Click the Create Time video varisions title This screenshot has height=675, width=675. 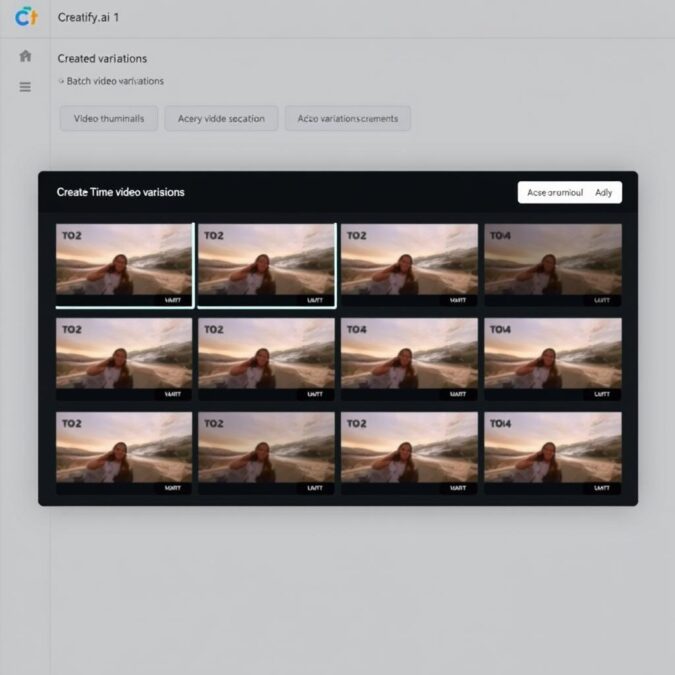[121, 192]
